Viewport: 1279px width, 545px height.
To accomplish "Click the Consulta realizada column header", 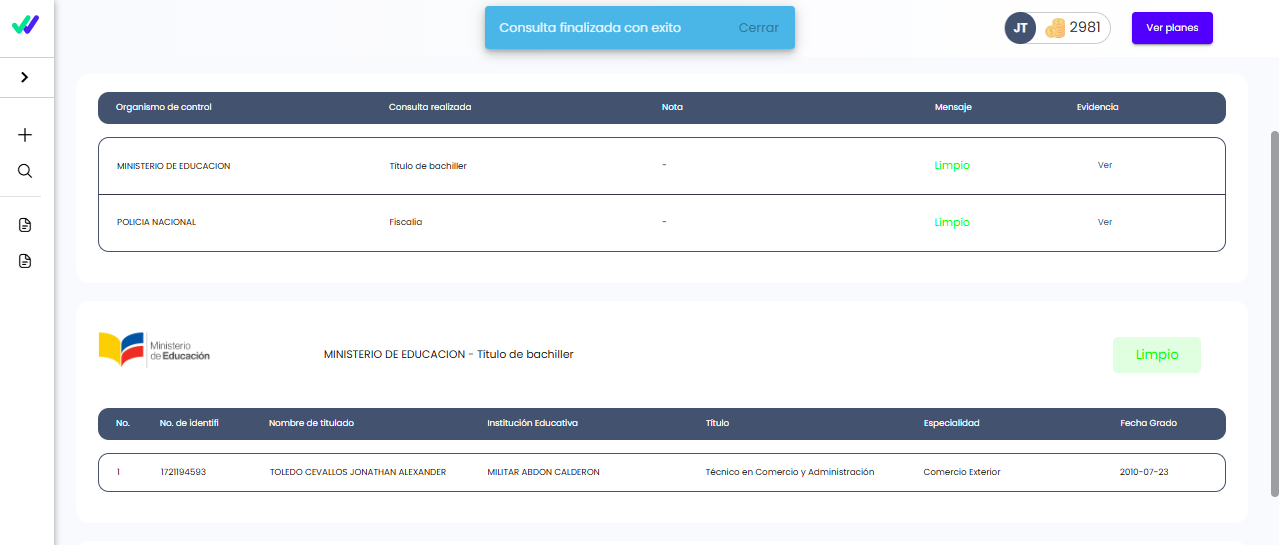I will (430, 107).
